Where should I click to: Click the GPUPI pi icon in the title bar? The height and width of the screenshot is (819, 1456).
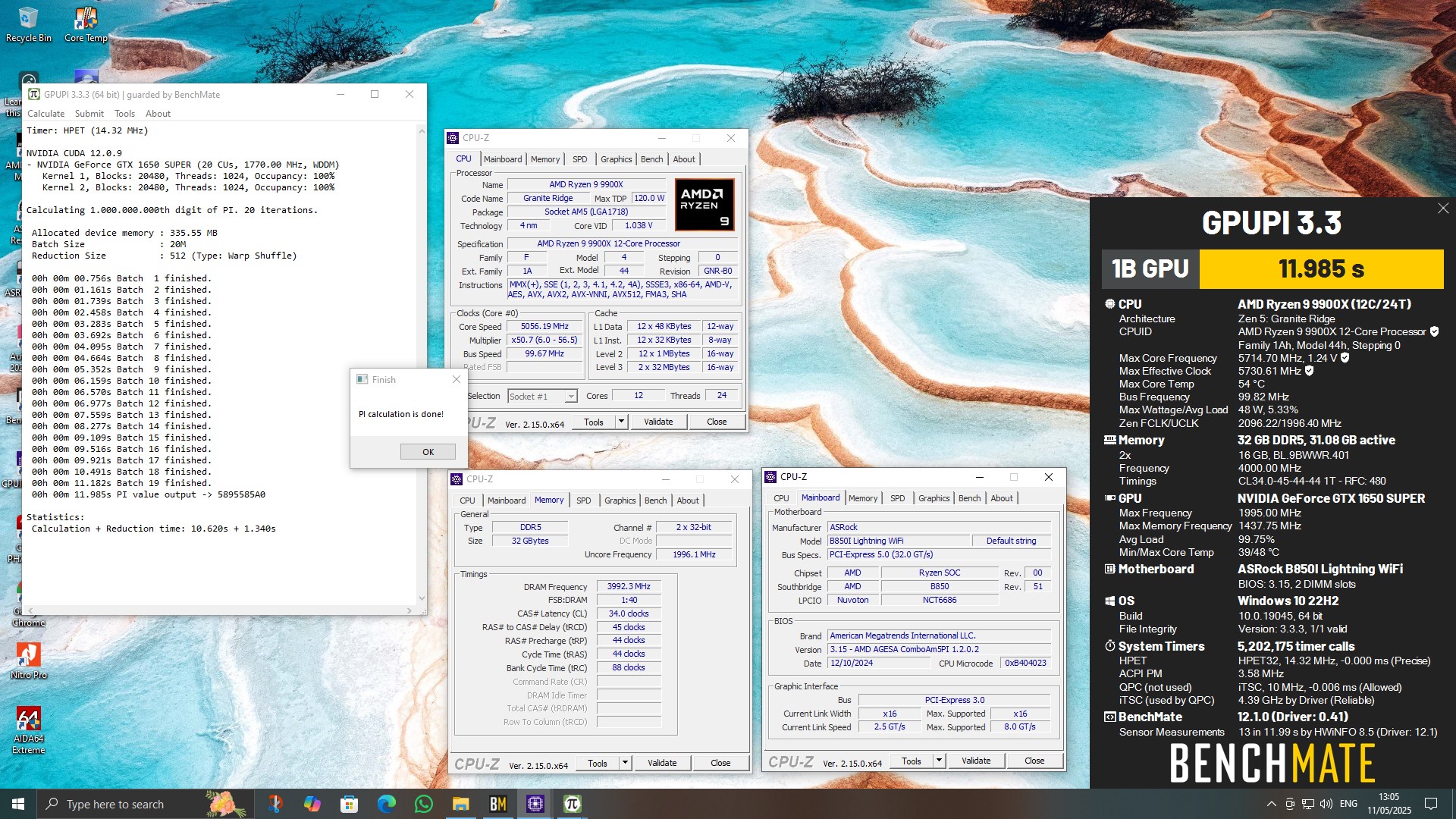(34, 94)
